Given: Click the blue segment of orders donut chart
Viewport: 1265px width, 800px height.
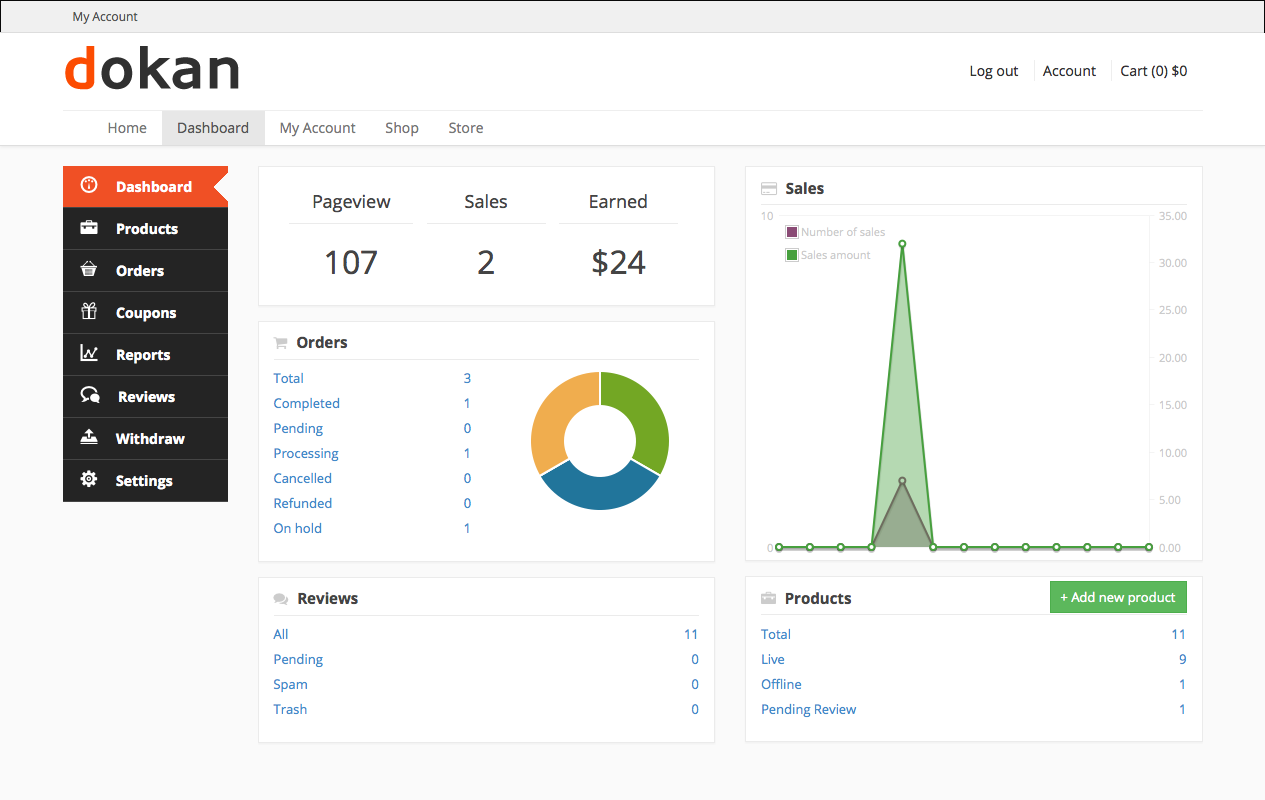Looking at the screenshot, I should [600, 491].
